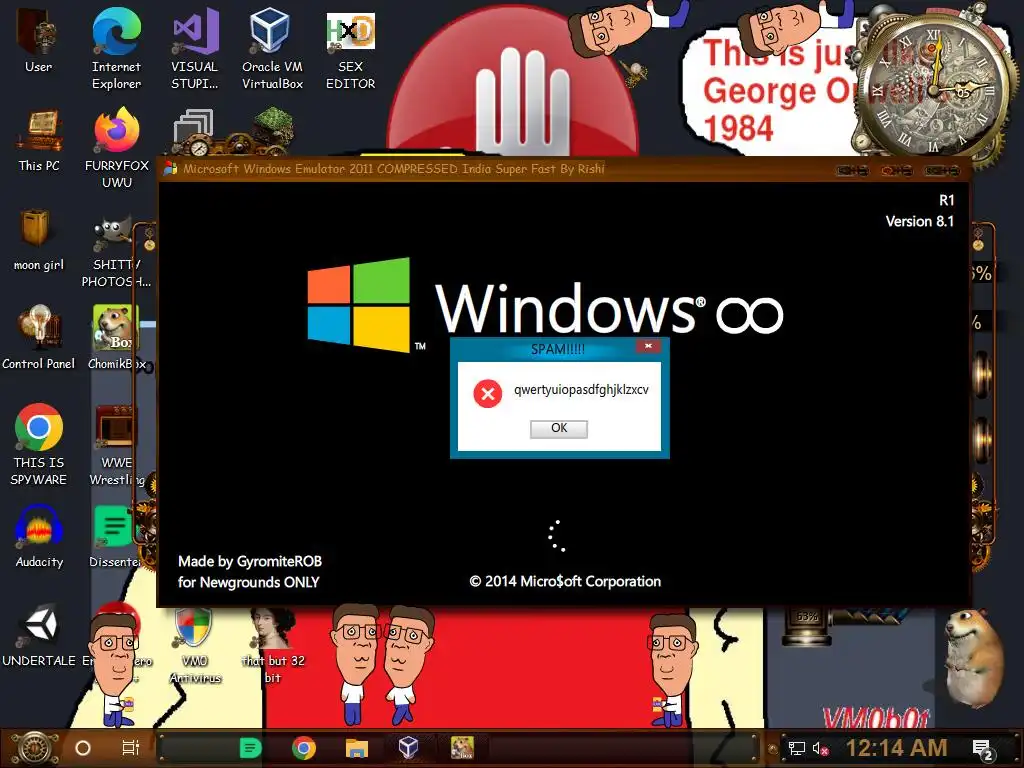Screen dimensions: 1024x768
Task: Click the qwertyuiopasdfghjklzxcv message text
Action: (581, 390)
